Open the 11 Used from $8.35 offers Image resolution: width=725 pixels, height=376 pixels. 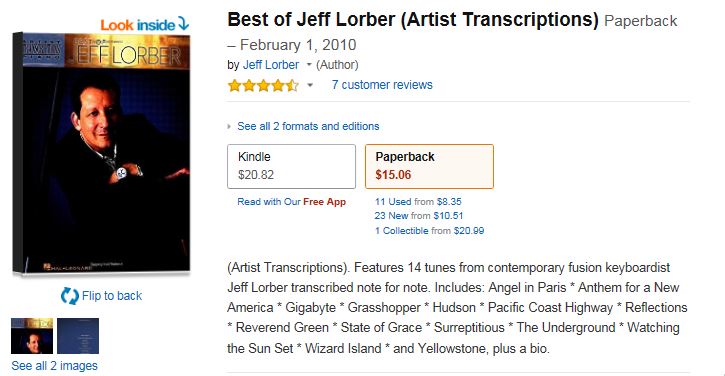[418, 202]
